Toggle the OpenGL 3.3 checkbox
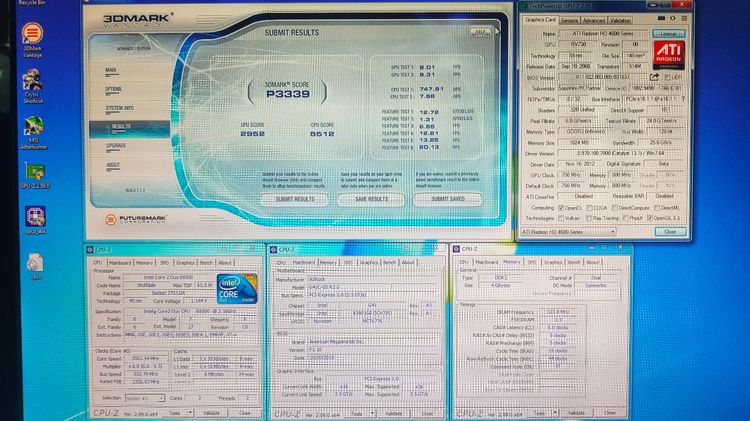The image size is (750, 421). 650,218
